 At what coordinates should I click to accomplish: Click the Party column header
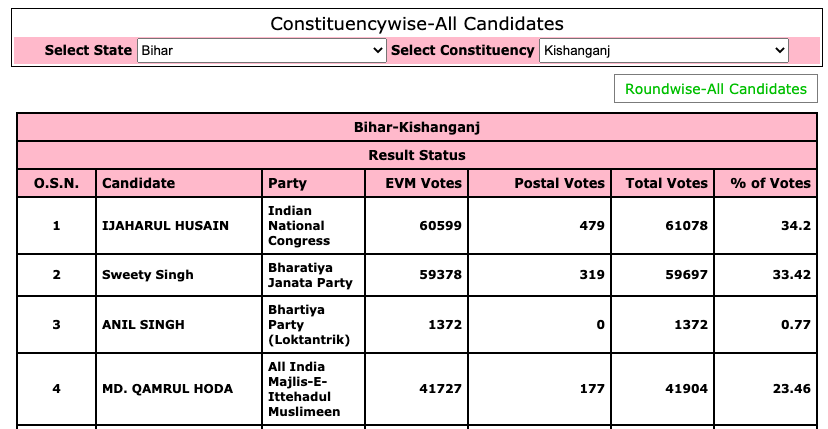click(288, 183)
